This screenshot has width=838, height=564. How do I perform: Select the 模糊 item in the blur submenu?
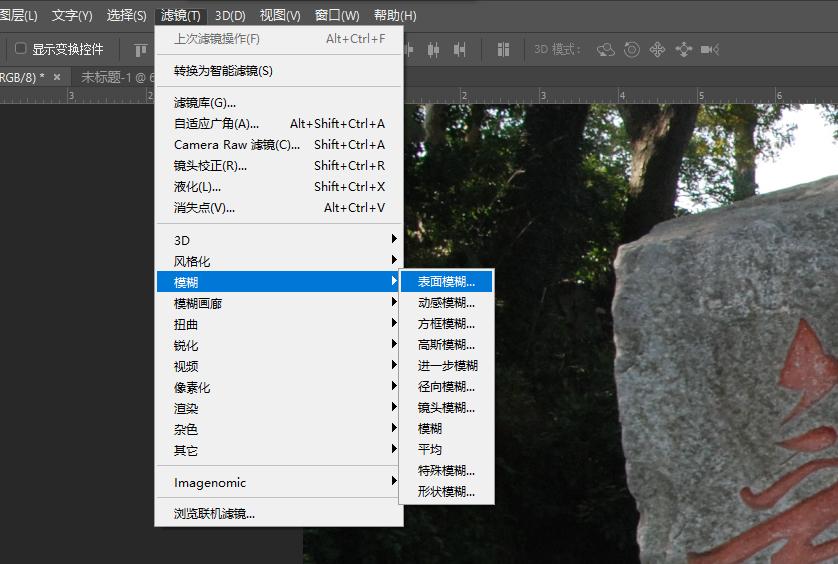tap(446, 428)
